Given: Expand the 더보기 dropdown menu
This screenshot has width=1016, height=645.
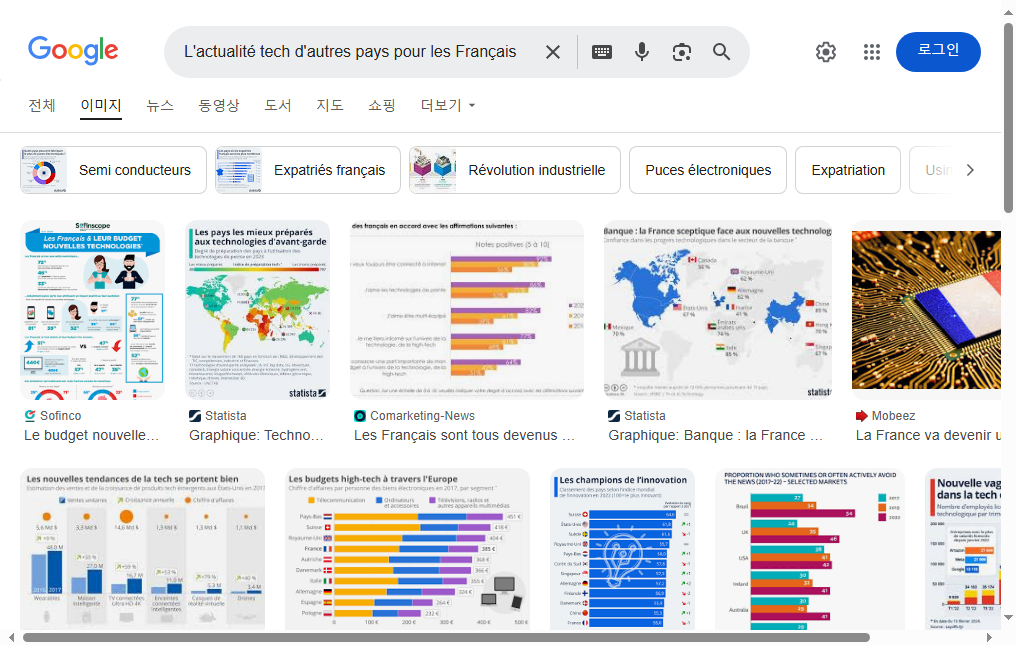Looking at the screenshot, I should pyautogui.click(x=448, y=105).
